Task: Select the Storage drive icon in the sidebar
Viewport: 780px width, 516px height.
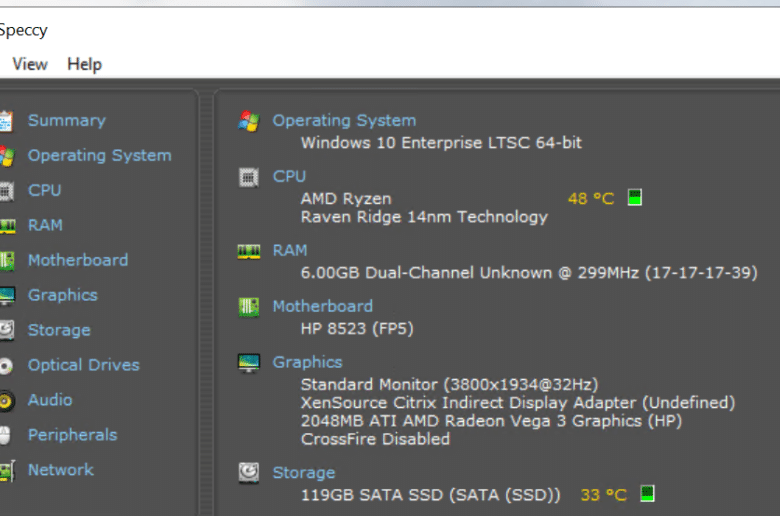Action: [6, 330]
